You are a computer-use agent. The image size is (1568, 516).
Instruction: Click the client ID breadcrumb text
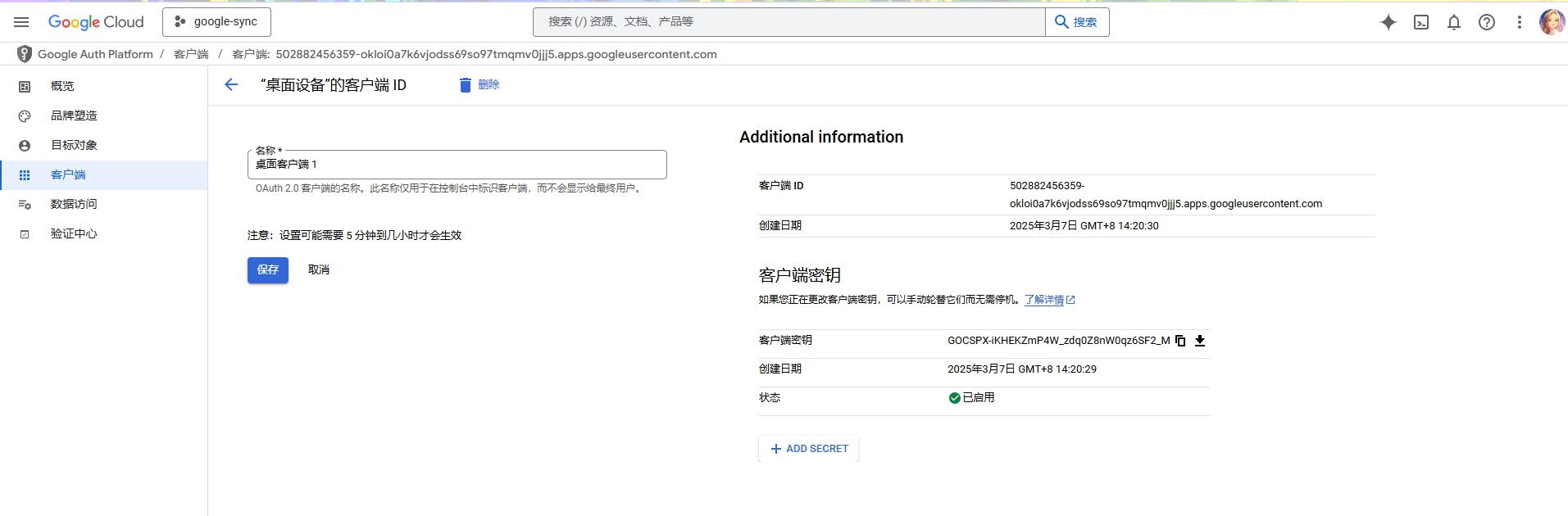pos(475,54)
